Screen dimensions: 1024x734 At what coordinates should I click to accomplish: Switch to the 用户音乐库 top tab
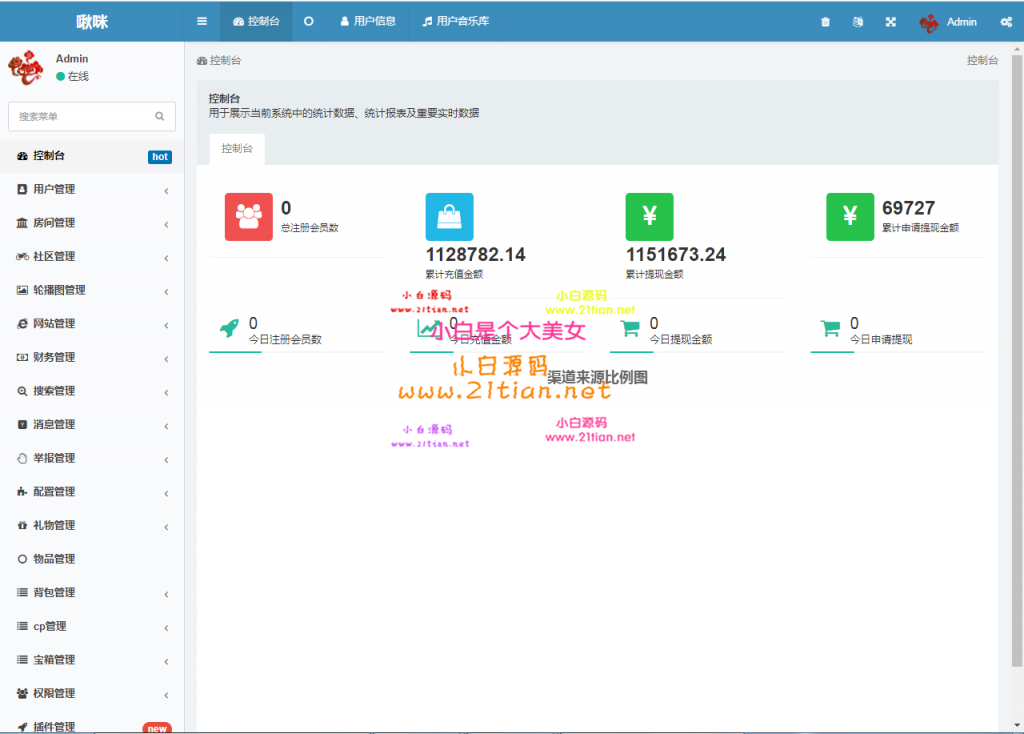pos(455,22)
